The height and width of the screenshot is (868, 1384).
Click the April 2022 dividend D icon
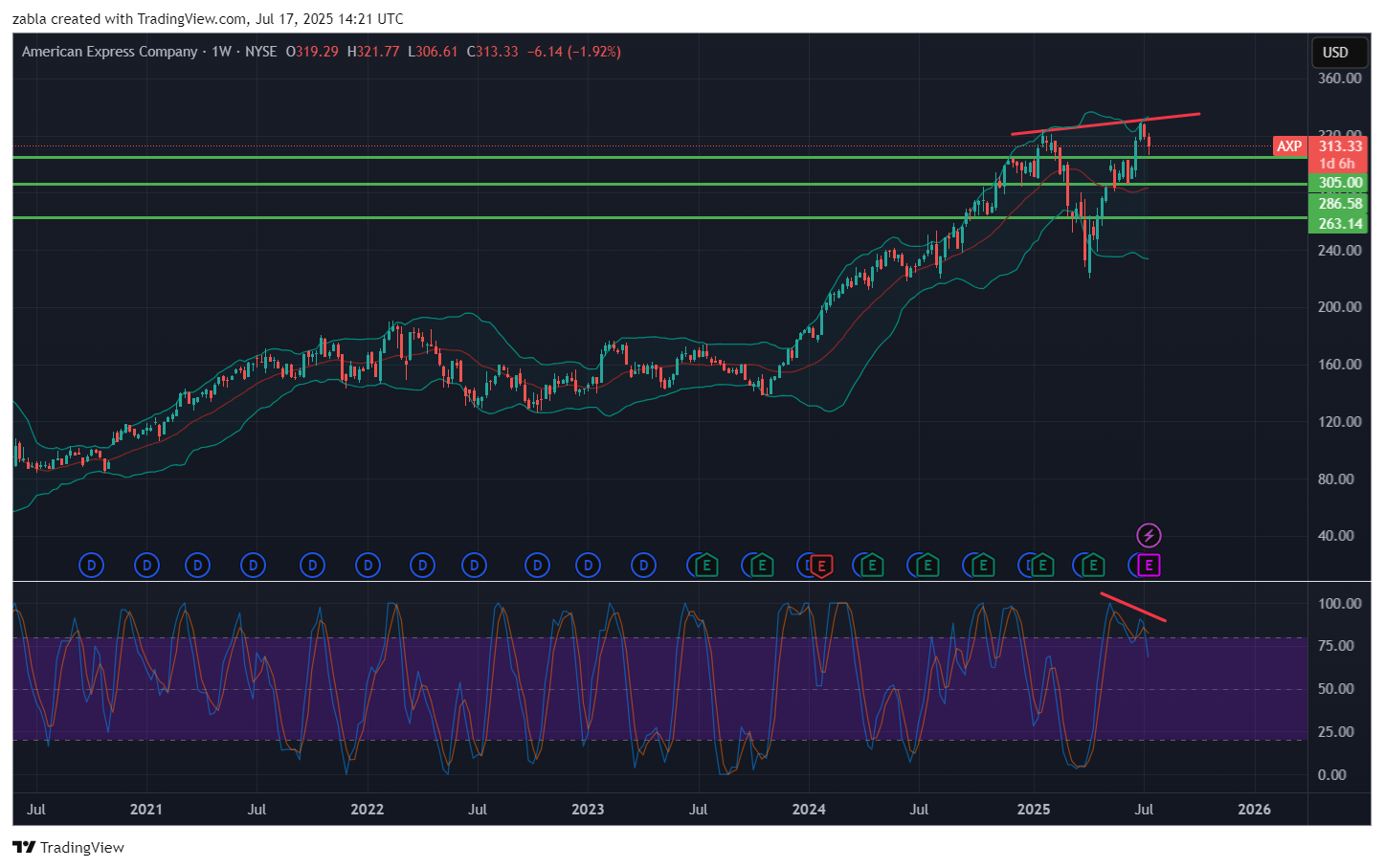[x=422, y=566]
